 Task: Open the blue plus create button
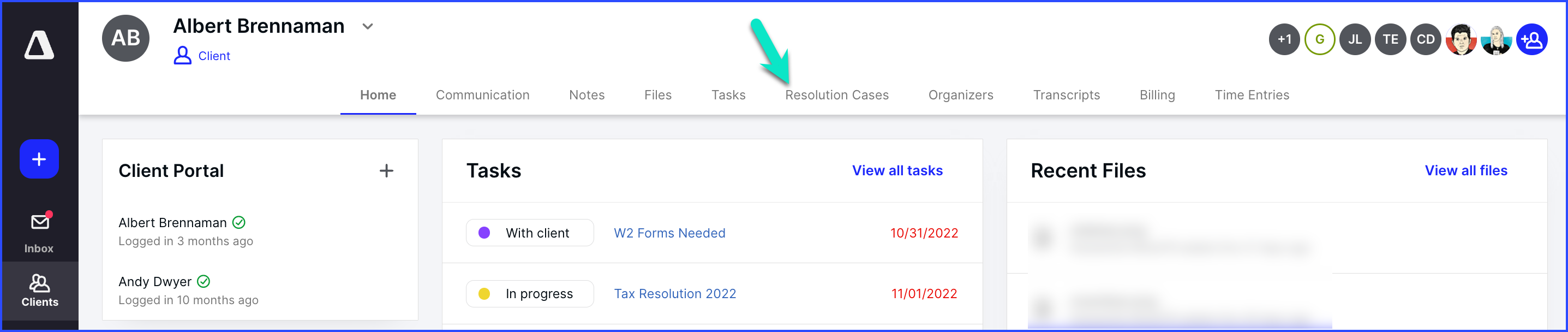tap(39, 159)
